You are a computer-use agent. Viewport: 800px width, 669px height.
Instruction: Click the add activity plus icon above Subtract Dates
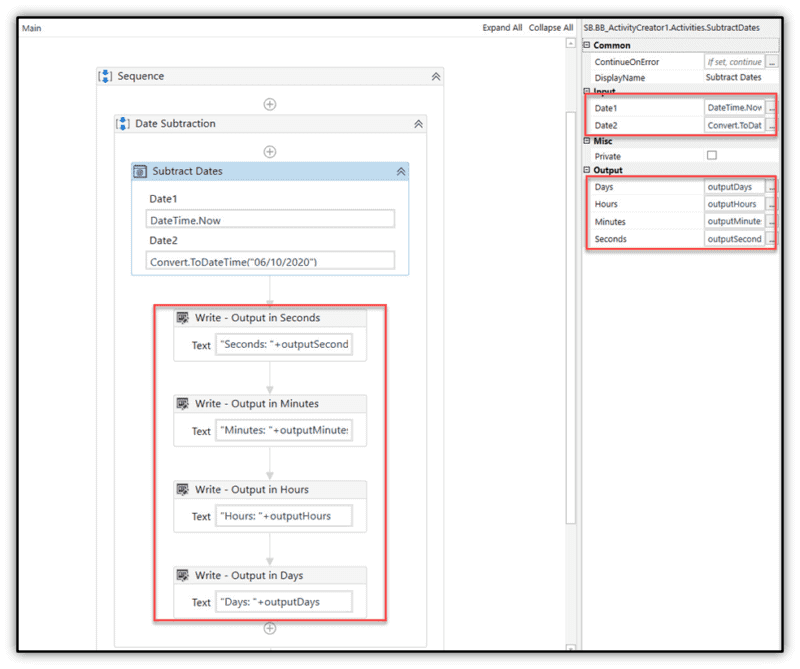[269, 151]
